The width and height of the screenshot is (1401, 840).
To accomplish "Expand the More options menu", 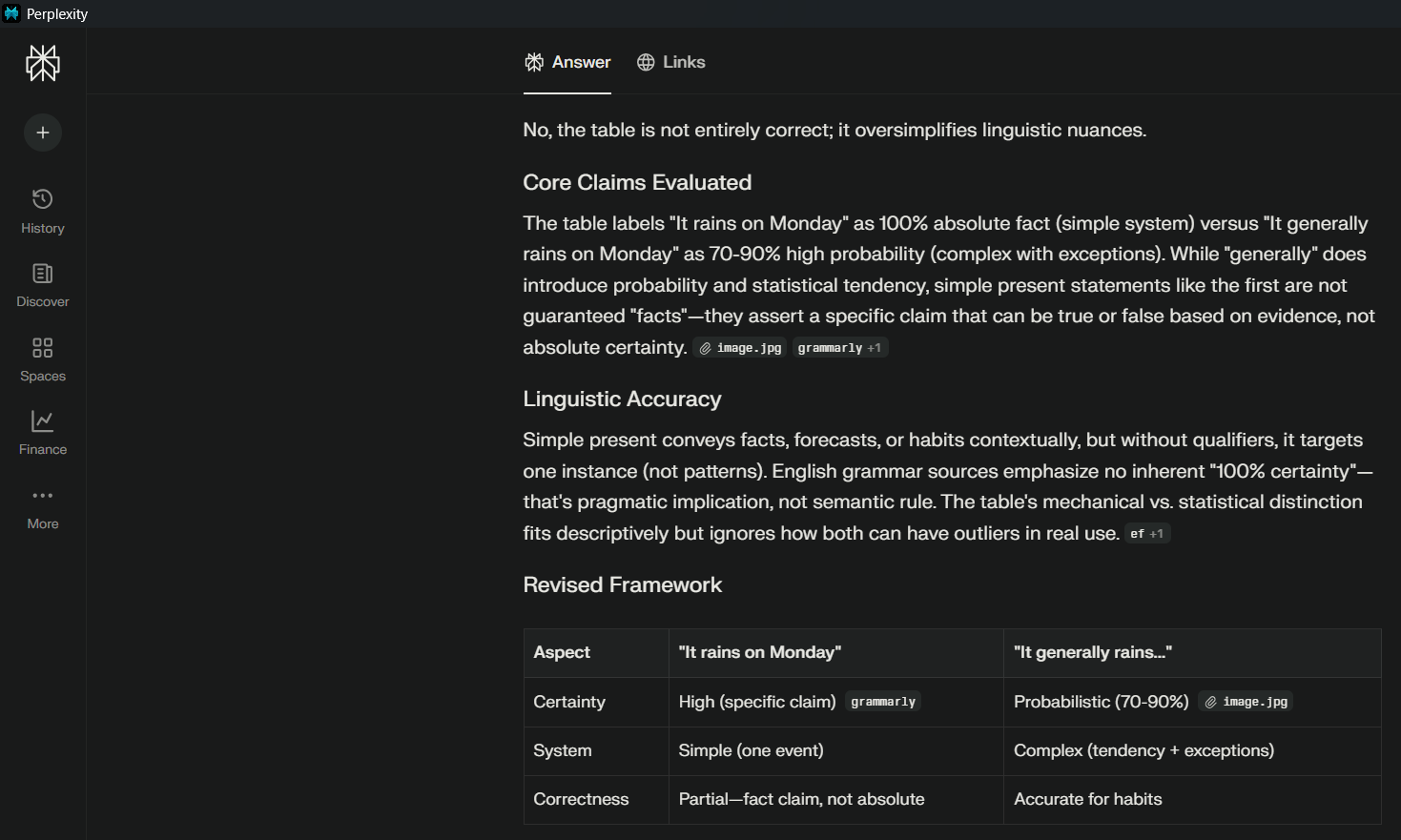I will pos(43,506).
